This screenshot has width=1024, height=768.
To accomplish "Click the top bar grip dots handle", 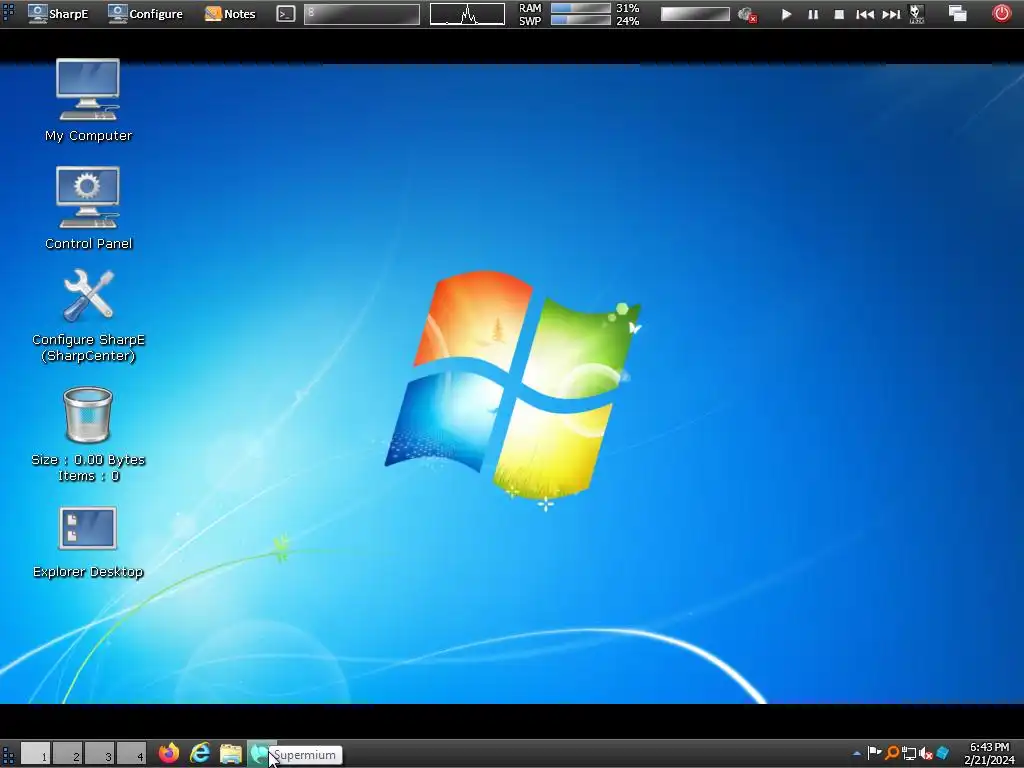I will pos(8,14).
